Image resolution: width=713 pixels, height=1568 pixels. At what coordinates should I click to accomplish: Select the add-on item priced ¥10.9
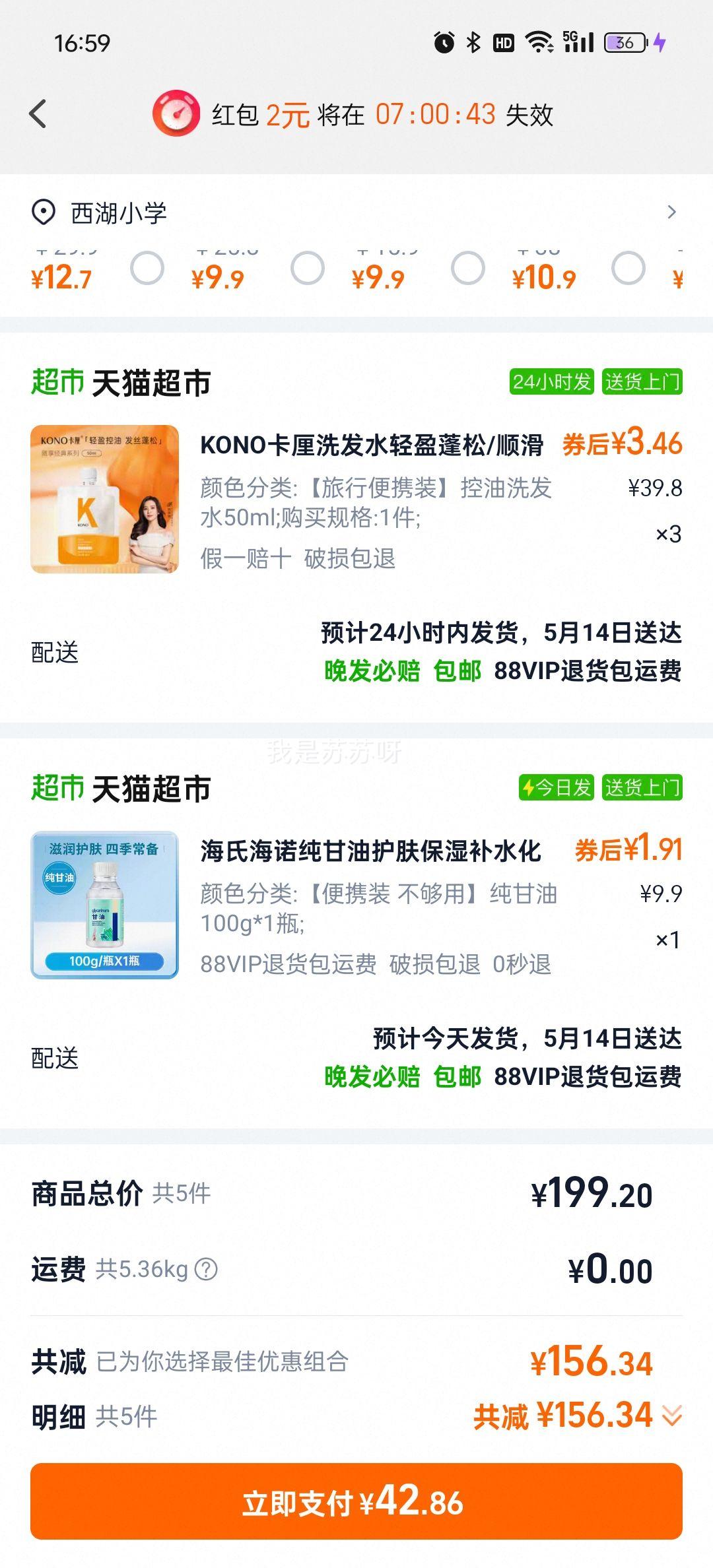click(x=628, y=268)
